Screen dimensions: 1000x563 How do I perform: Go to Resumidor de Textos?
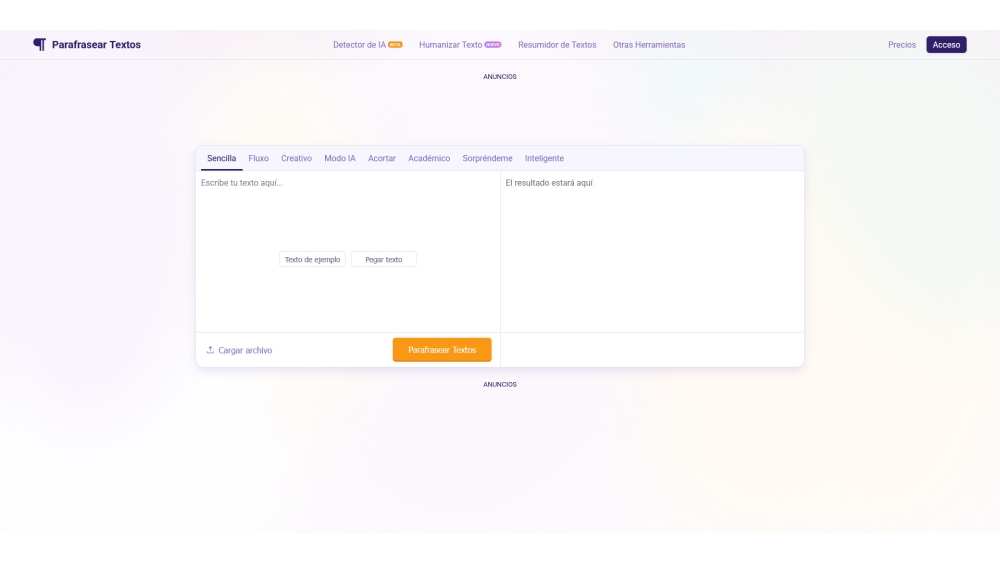coord(557,45)
